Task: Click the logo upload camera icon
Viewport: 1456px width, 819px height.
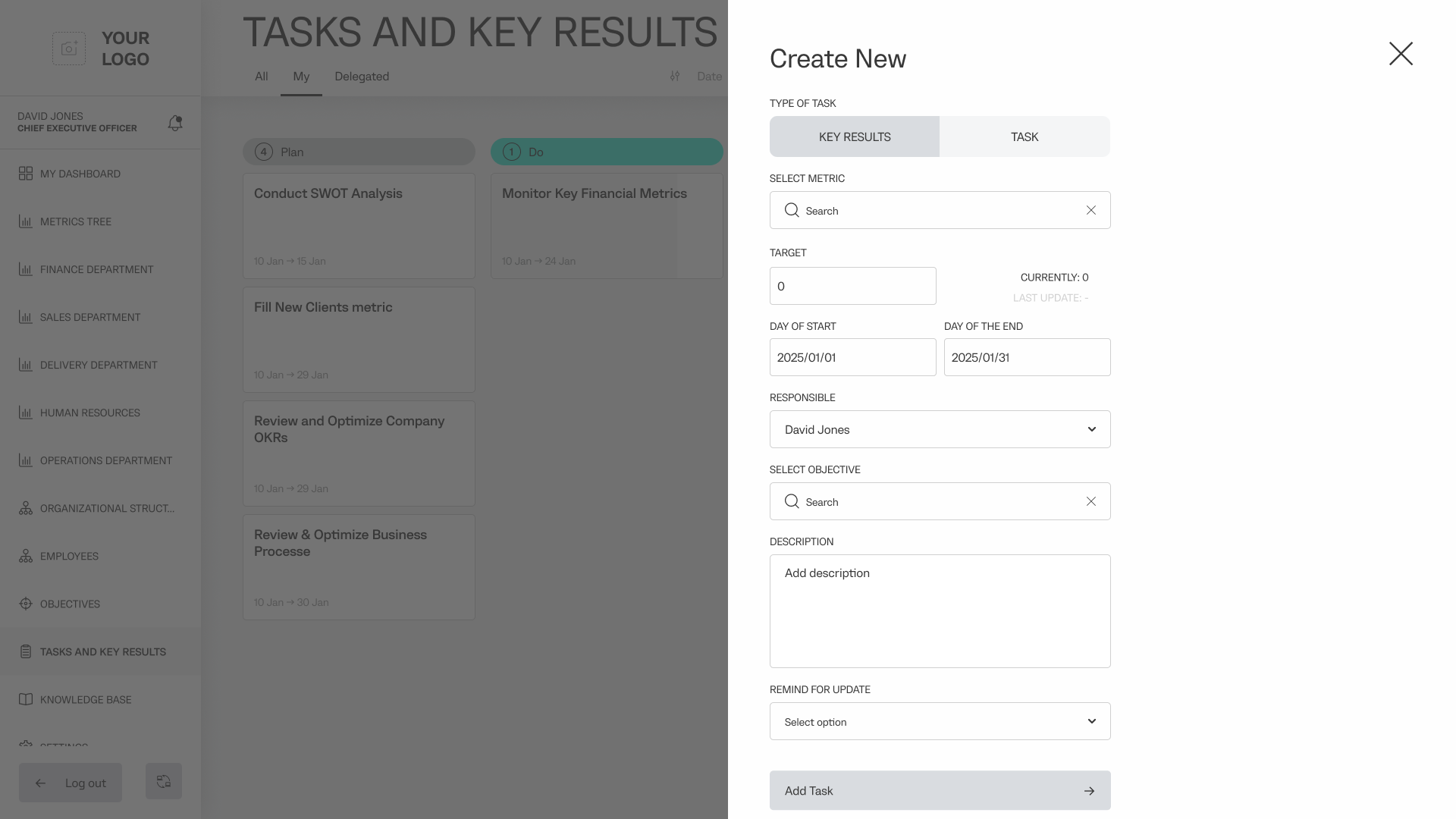Action: coord(69,49)
